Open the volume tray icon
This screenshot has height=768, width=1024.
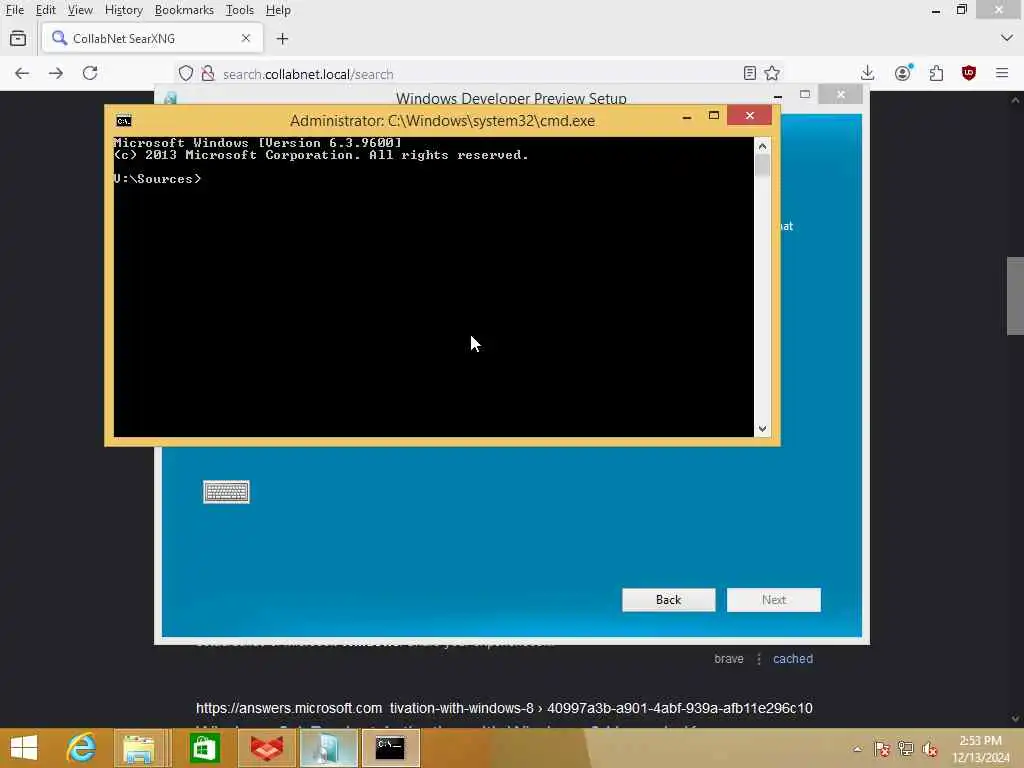929,748
